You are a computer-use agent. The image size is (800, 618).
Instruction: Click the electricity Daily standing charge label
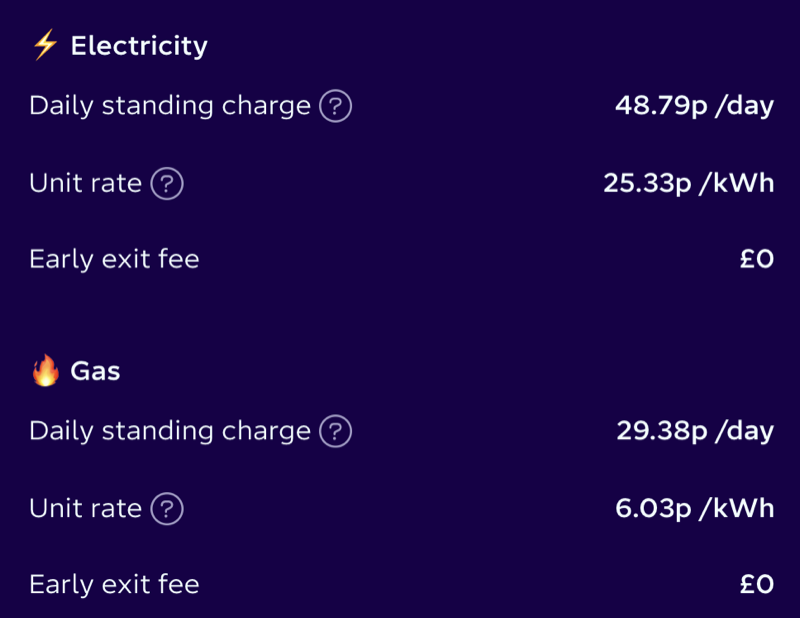coord(170,106)
